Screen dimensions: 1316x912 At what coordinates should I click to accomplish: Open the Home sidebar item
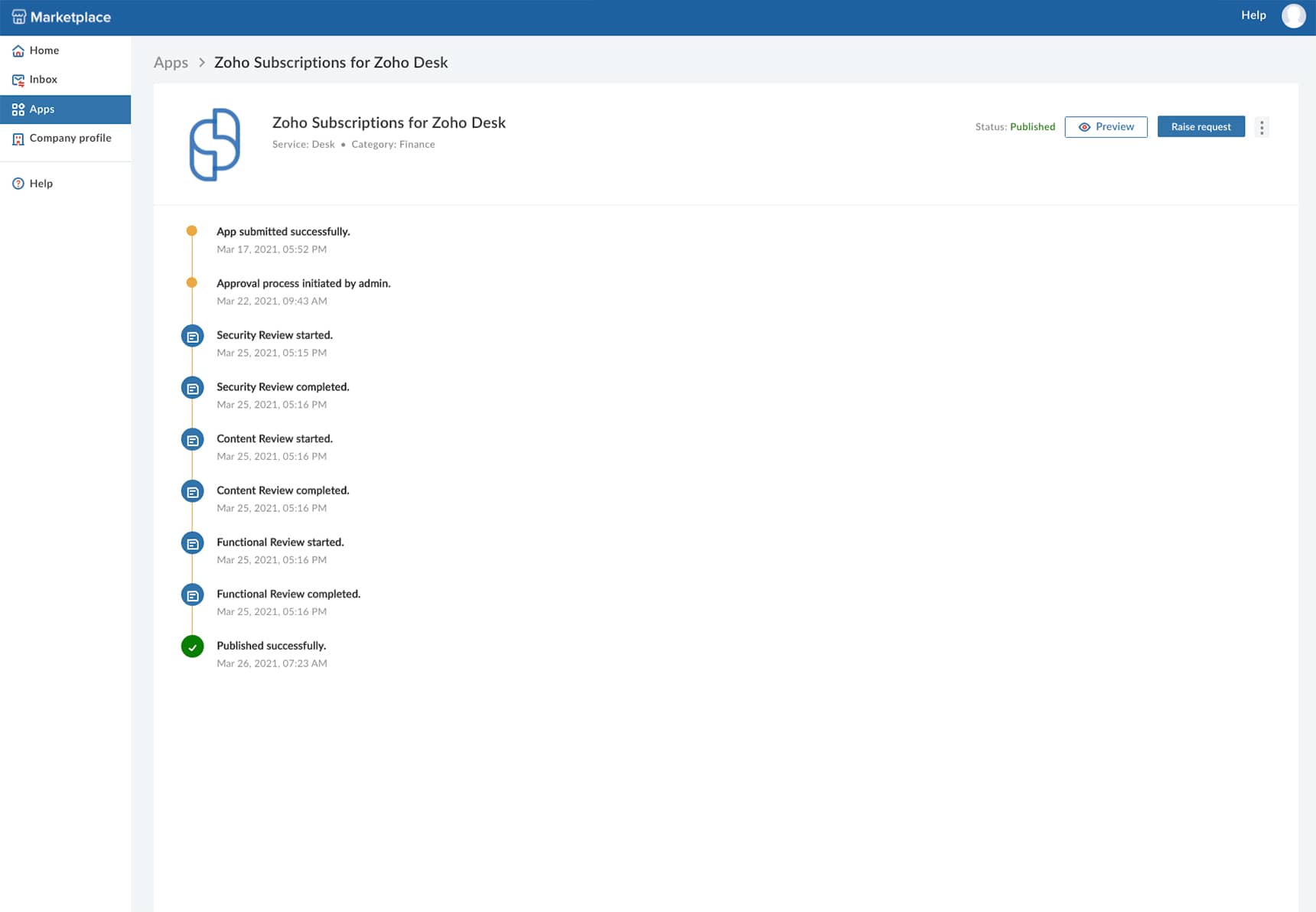click(x=65, y=50)
